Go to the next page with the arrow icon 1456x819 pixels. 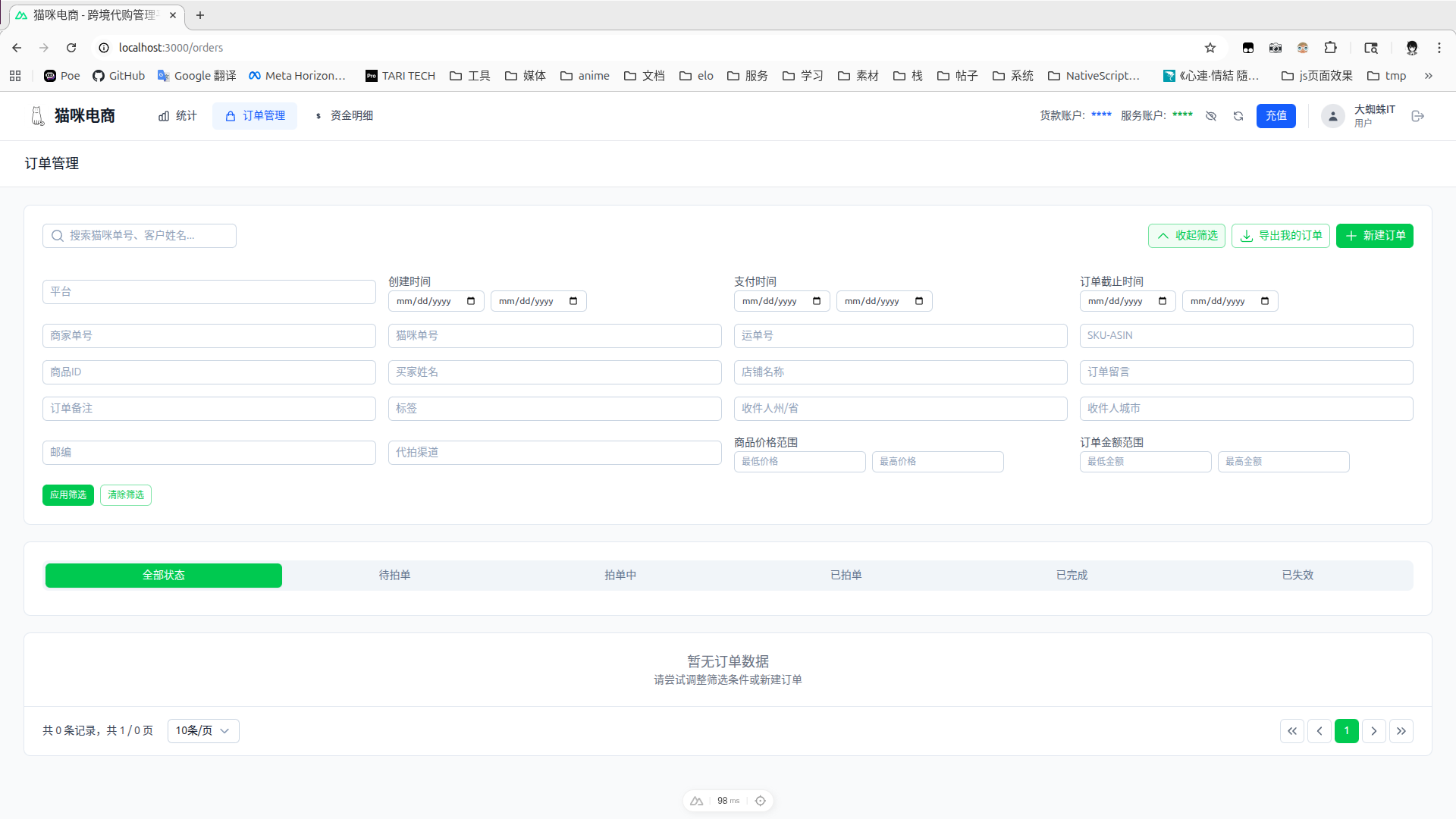pos(1373,731)
